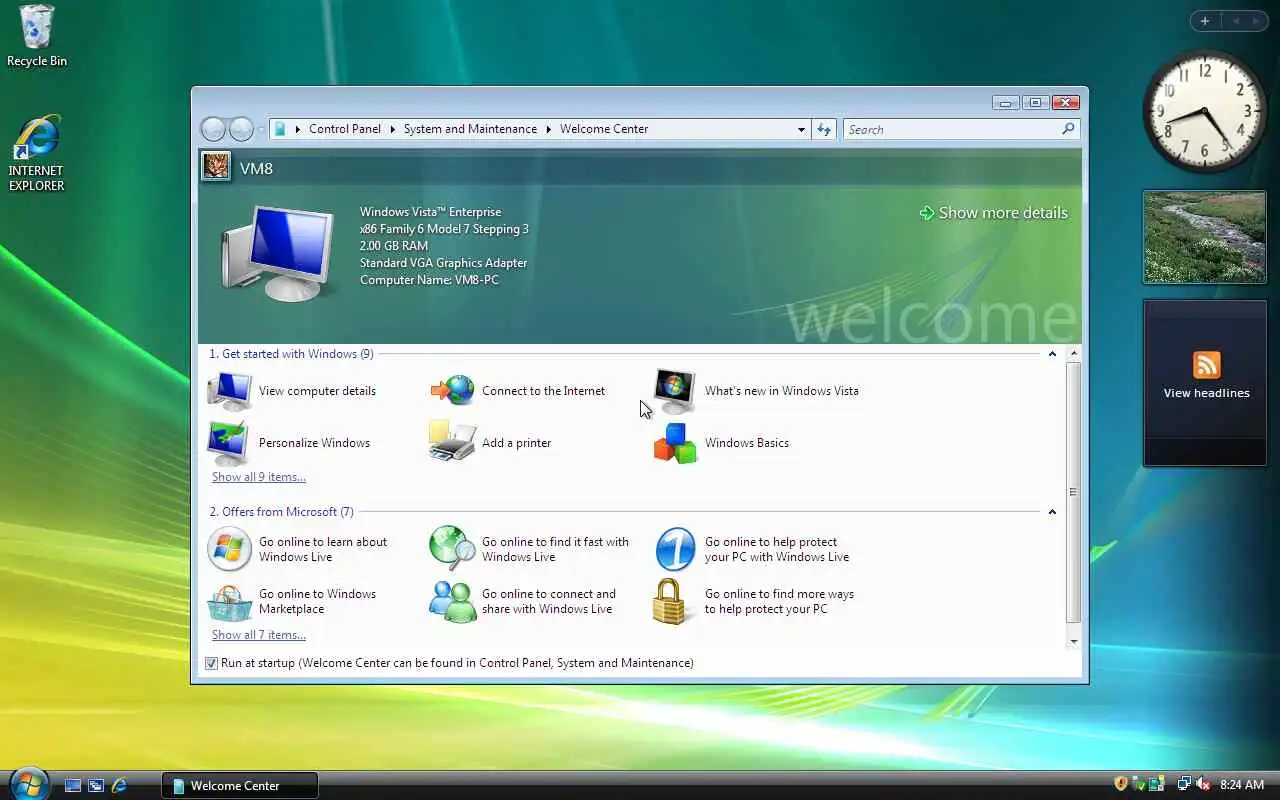
Task: Open the address bar history dropdown
Action: pyautogui.click(x=801, y=129)
